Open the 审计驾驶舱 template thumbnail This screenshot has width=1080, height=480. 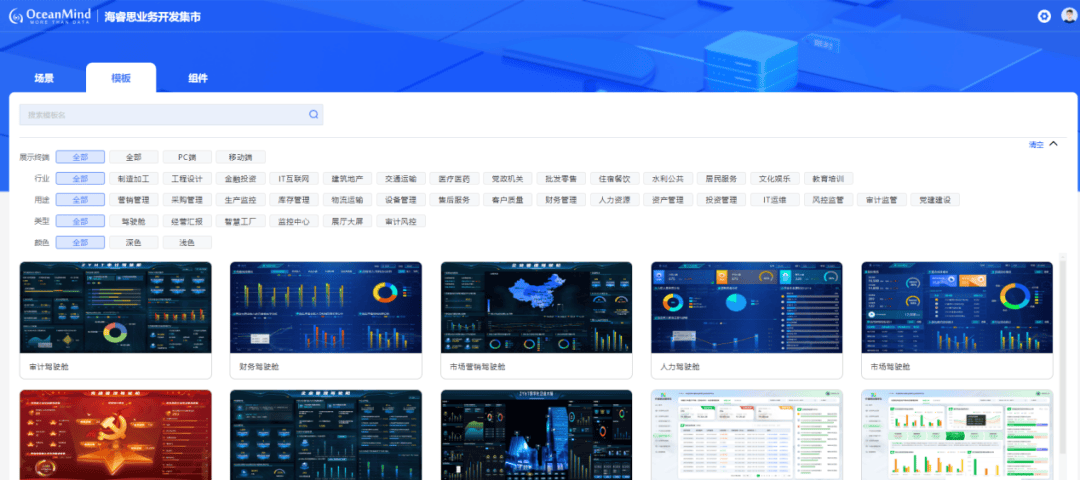point(116,307)
